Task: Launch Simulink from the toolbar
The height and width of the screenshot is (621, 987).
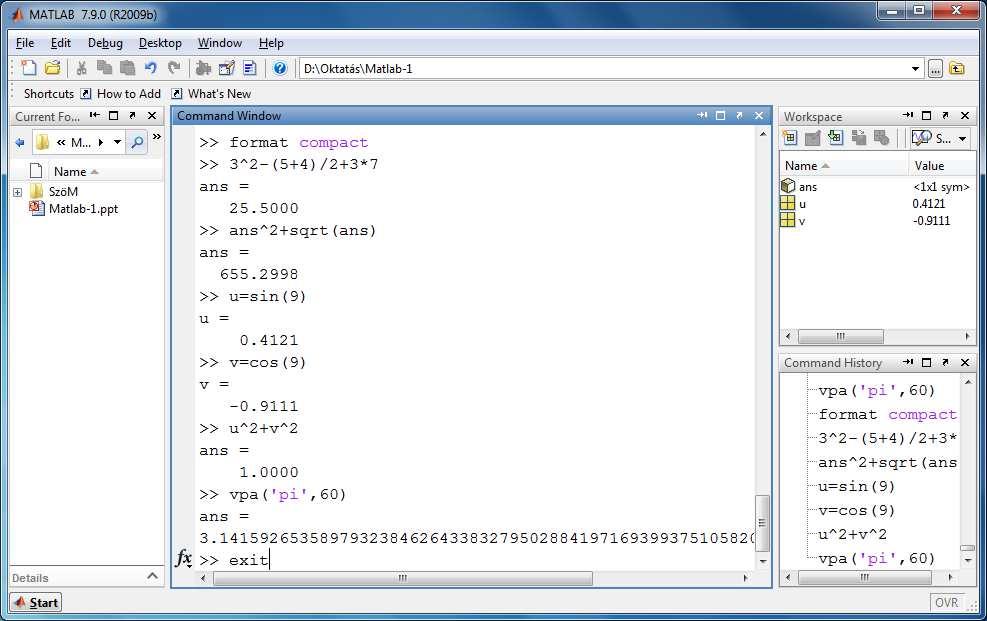Action: [x=203, y=68]
